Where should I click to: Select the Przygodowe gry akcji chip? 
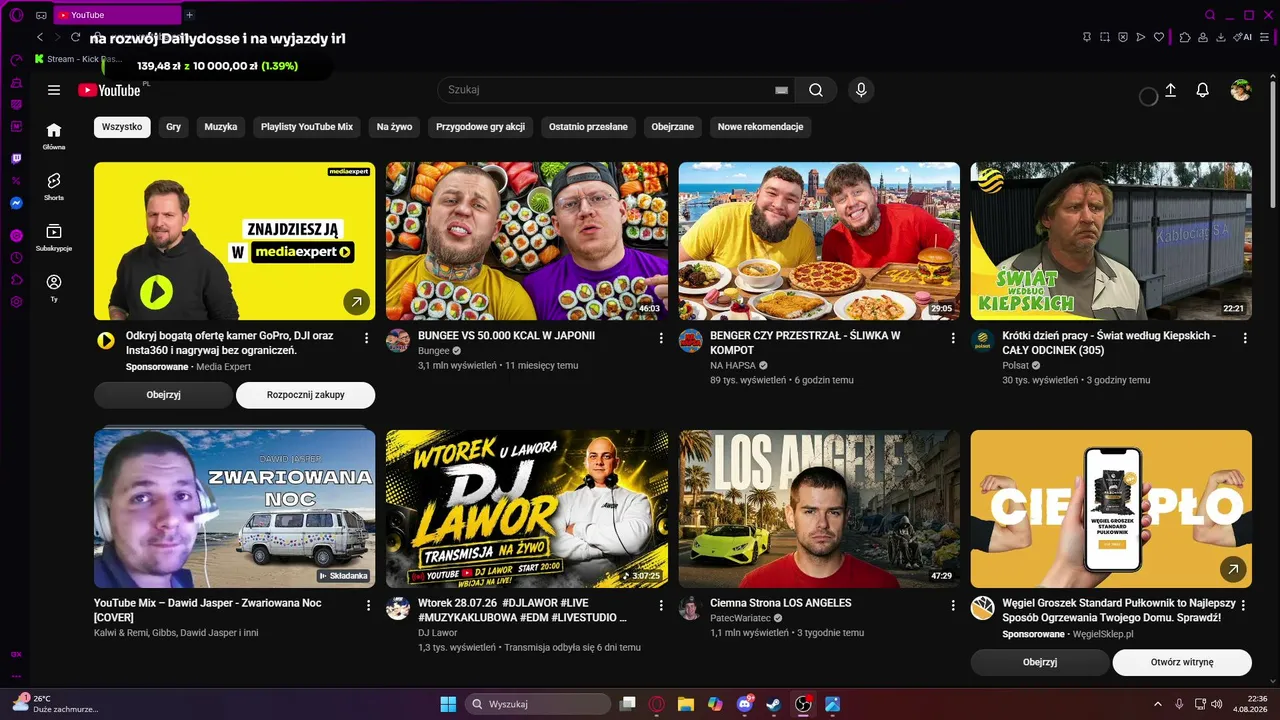pos(481,127)
